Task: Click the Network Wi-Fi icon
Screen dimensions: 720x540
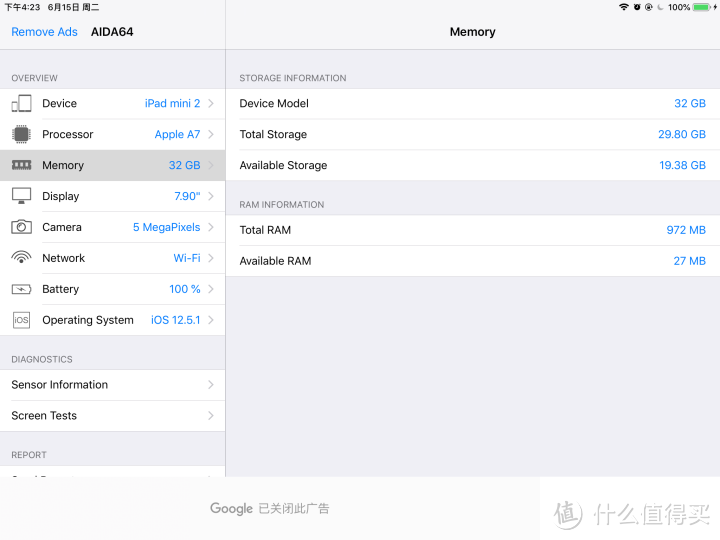Action: [x=21, y=257]
